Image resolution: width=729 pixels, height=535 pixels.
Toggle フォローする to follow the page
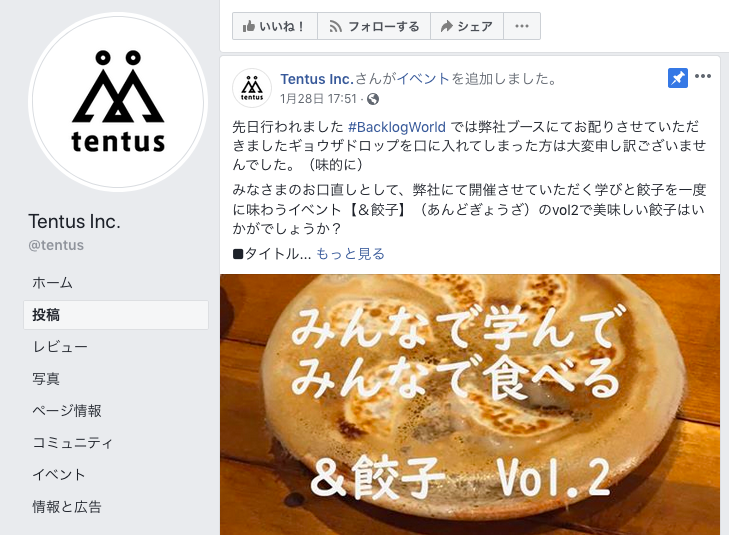tap(374, 26)
